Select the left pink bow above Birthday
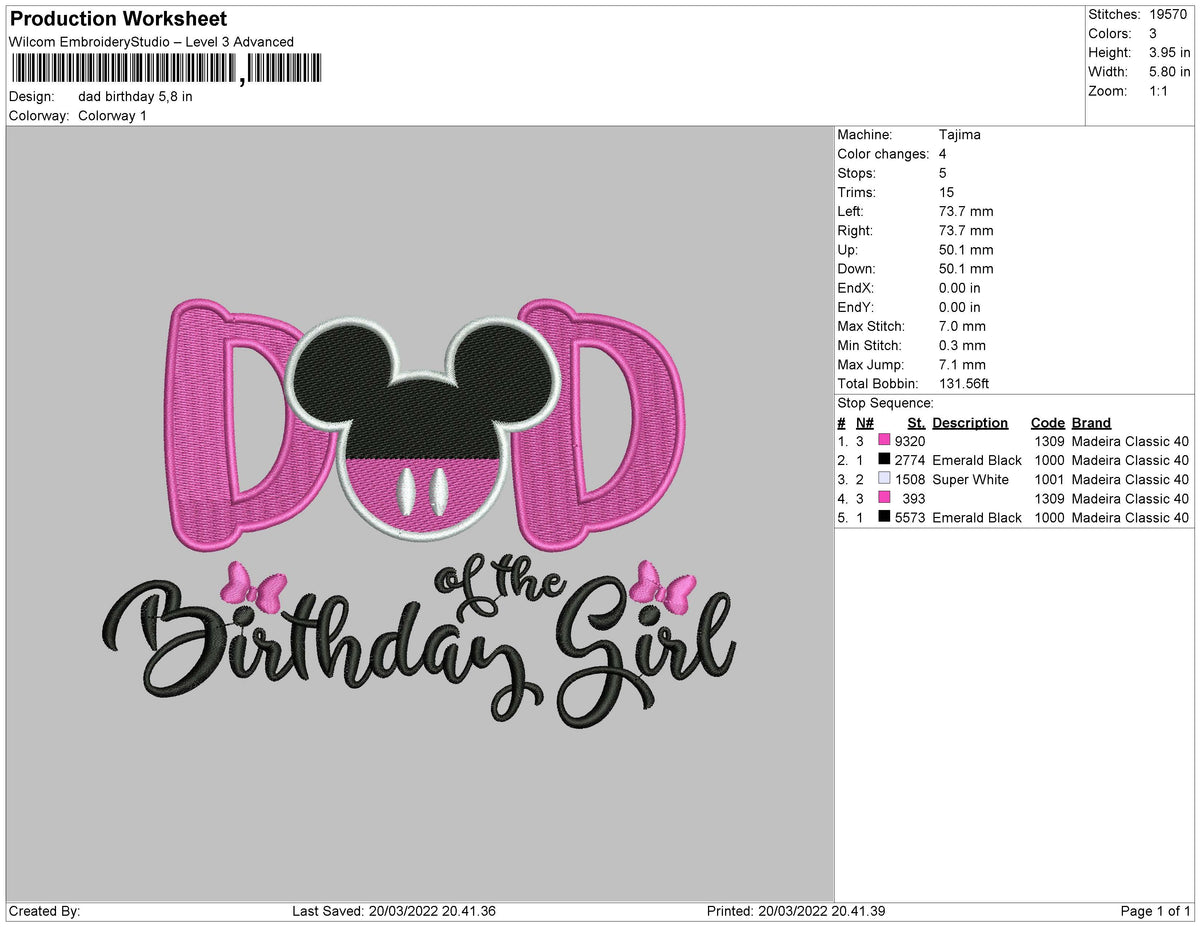 [256, 586]
